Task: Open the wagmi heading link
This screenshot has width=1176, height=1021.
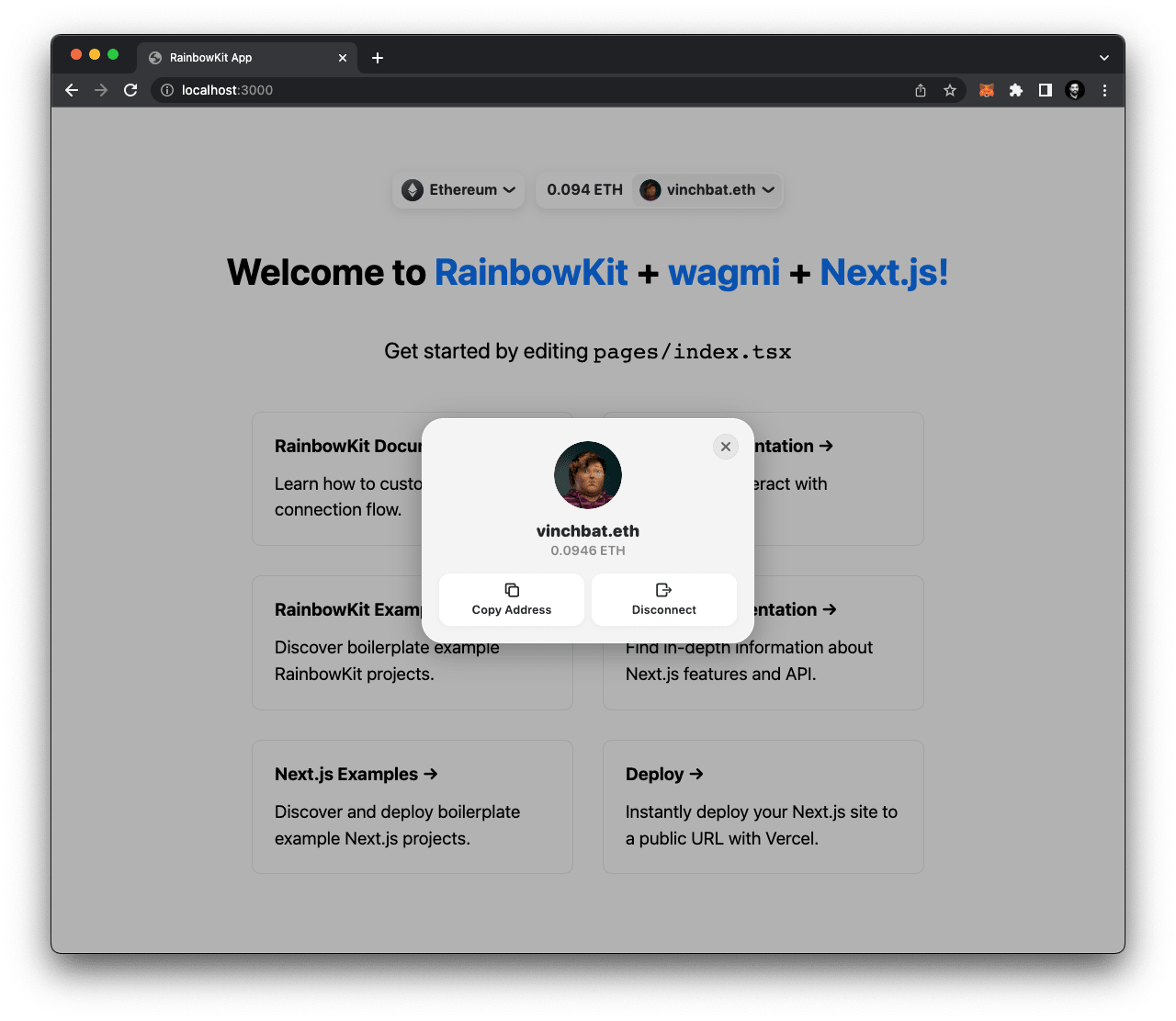Action: click(x=724, y=273)
